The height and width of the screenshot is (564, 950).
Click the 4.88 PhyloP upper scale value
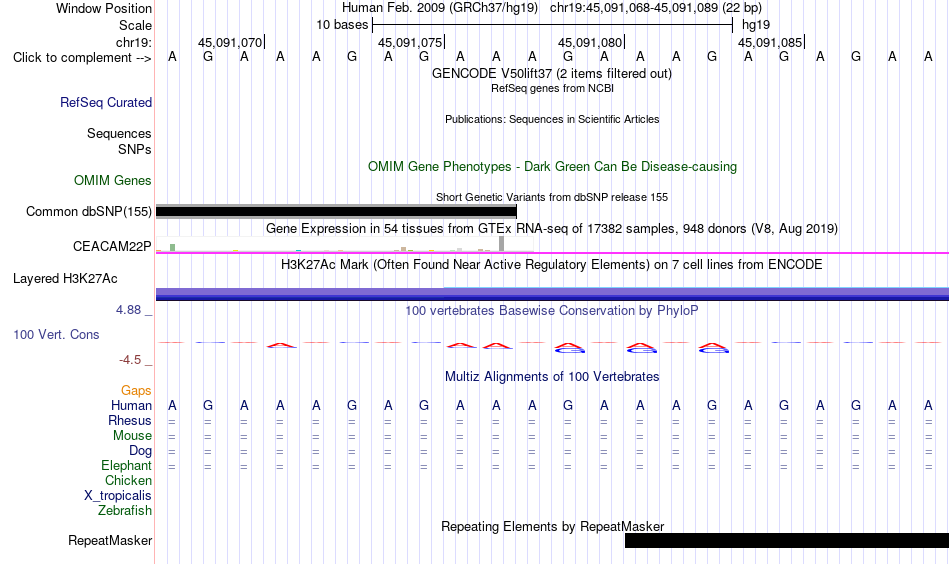click(128, 310)
